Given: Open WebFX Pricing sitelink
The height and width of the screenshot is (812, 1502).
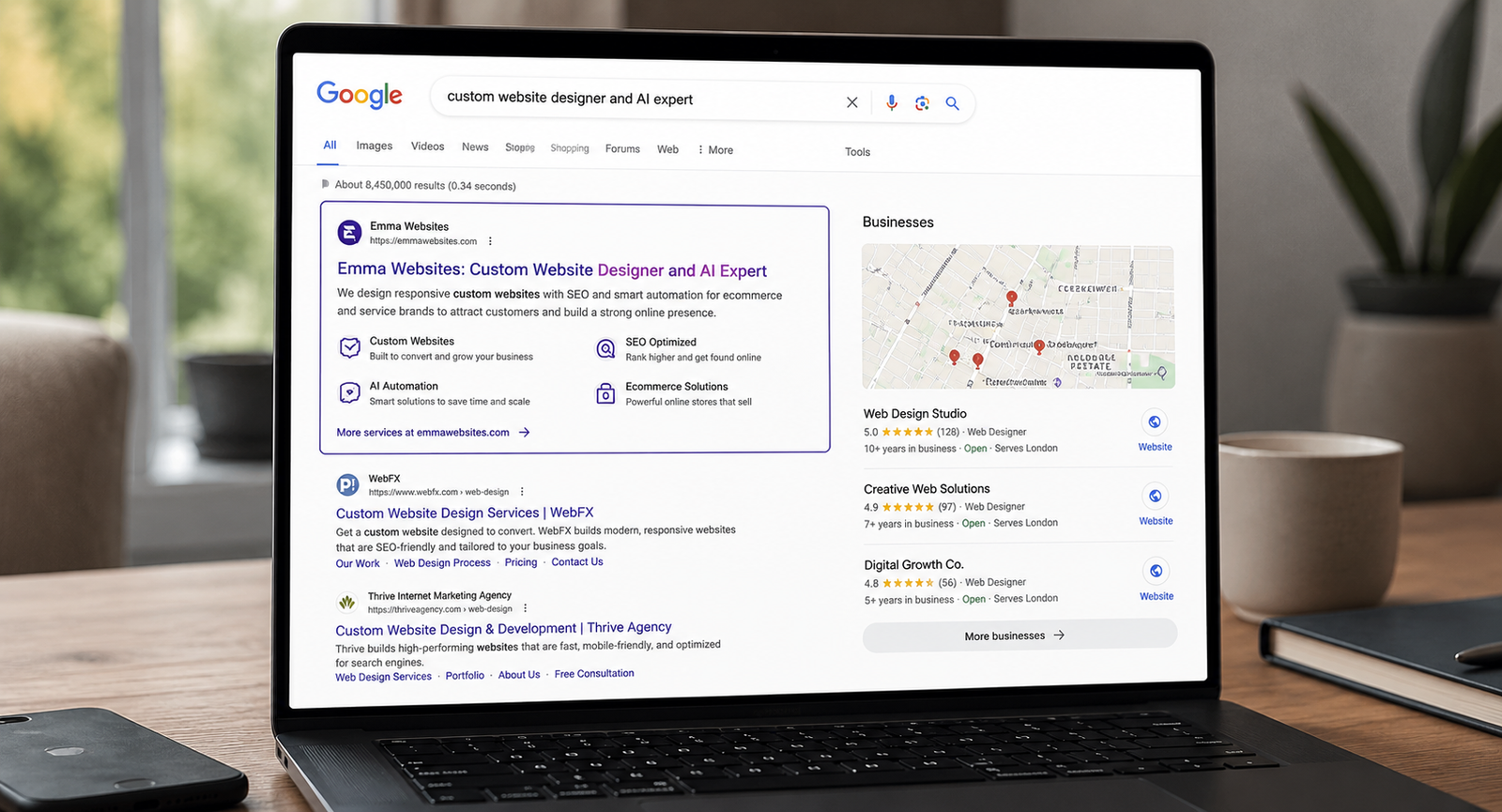Looking at the screenshot, I should pyautogui.click(x=521, y=562).
